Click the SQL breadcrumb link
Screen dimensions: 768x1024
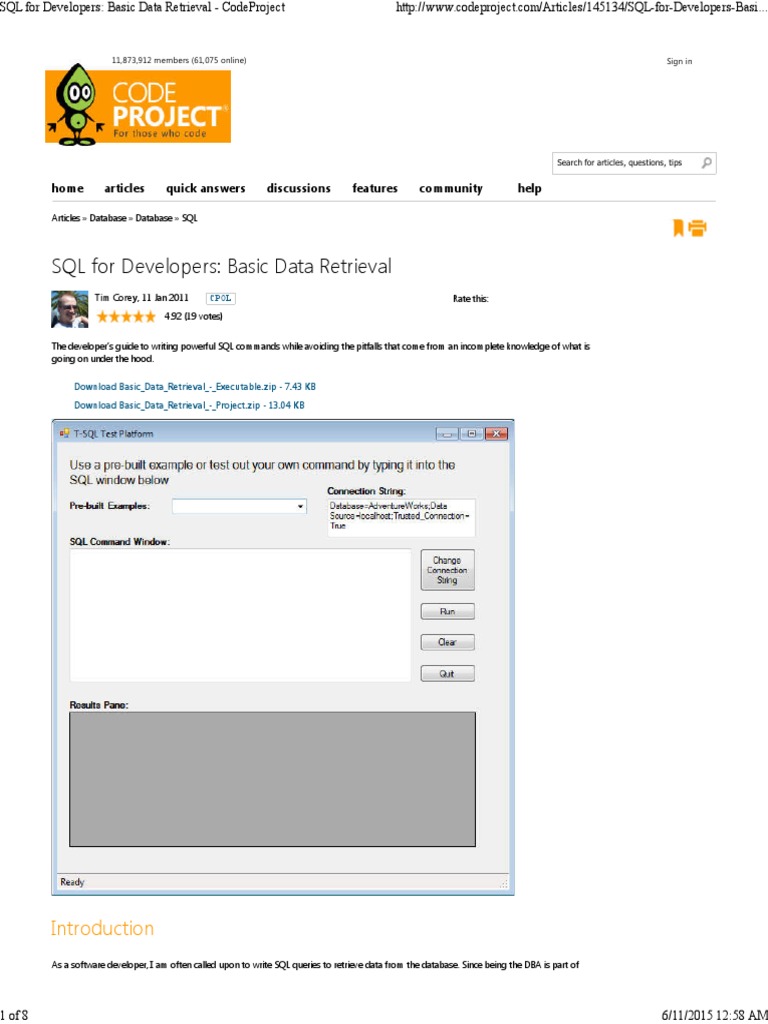(190, 218)
